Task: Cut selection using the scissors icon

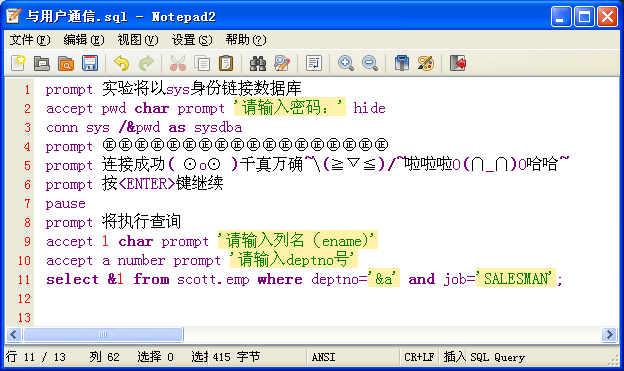Action: [x=178, y=63]
